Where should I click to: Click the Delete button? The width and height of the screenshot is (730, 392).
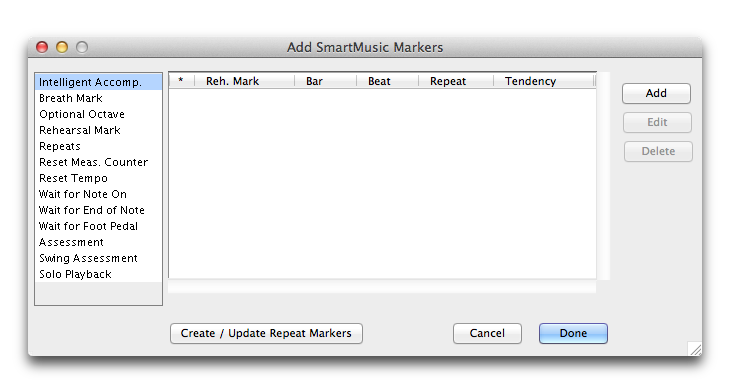[x=658, y=151]
